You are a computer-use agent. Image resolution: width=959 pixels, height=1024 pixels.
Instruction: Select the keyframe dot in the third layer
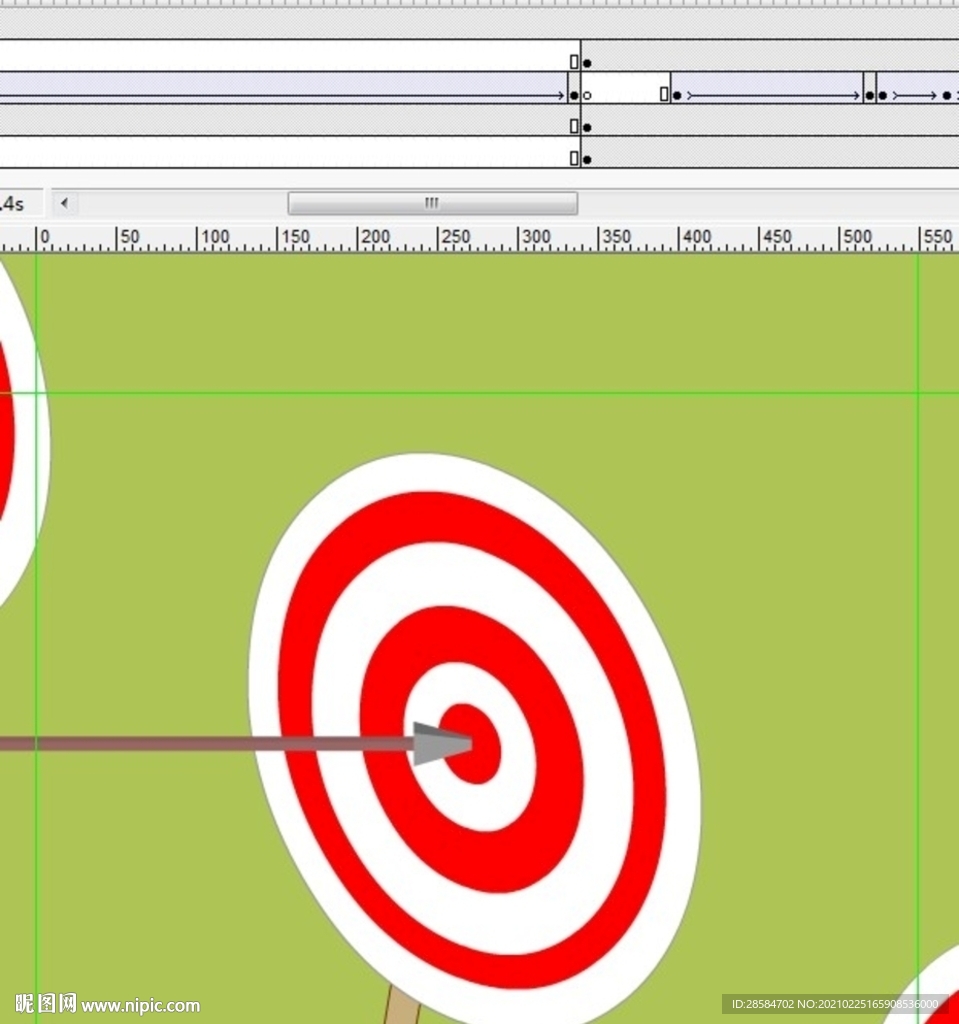[587, 128]
